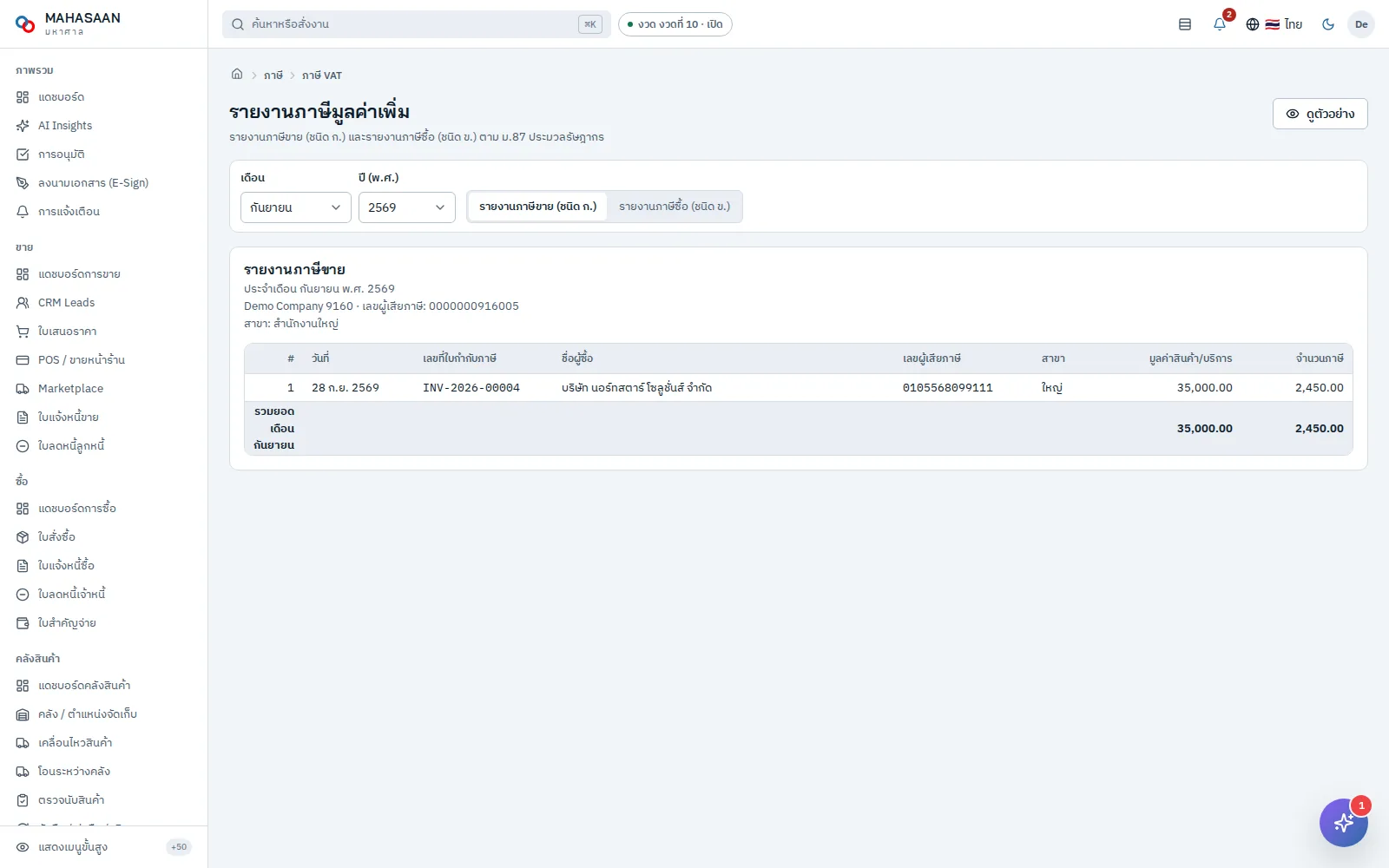Open ใบสั่งซื้อ purchase order item
The width and height of the screenshot is (1389, 868).
tap(104, 537)
